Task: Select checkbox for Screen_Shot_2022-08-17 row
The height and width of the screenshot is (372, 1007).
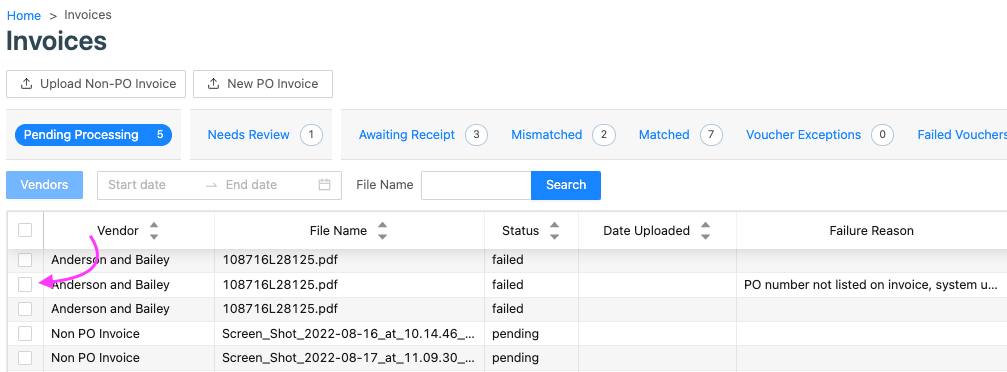Action: click(x=25, y=358)
